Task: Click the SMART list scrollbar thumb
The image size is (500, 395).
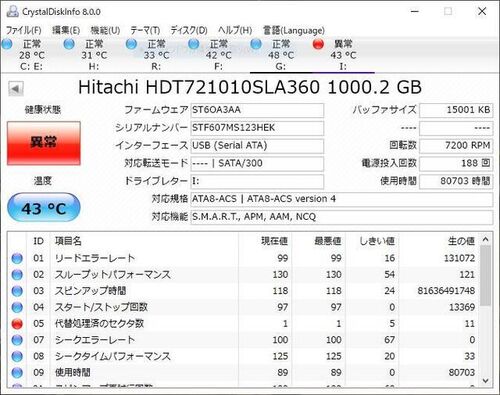Action: pyautogui.click(x=486, y=275)
